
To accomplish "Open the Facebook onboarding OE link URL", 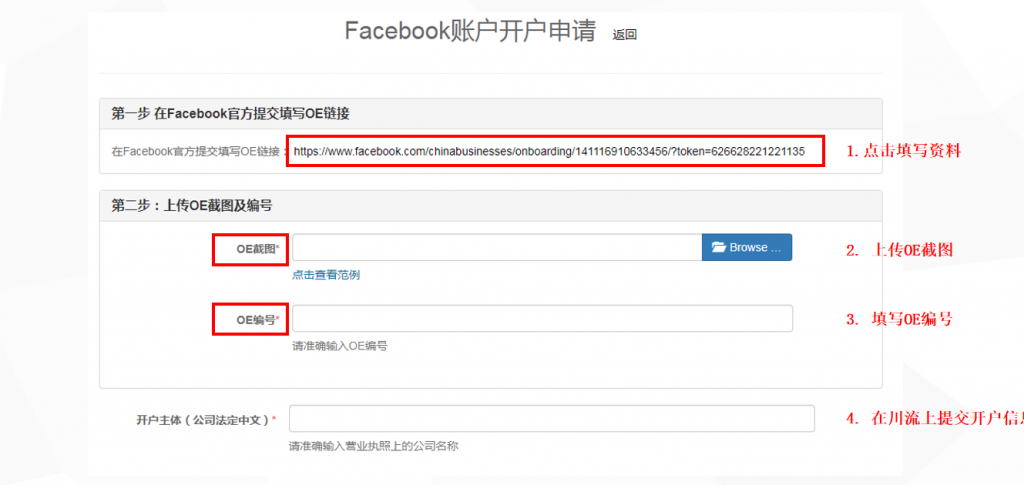I will click(549, 151).
